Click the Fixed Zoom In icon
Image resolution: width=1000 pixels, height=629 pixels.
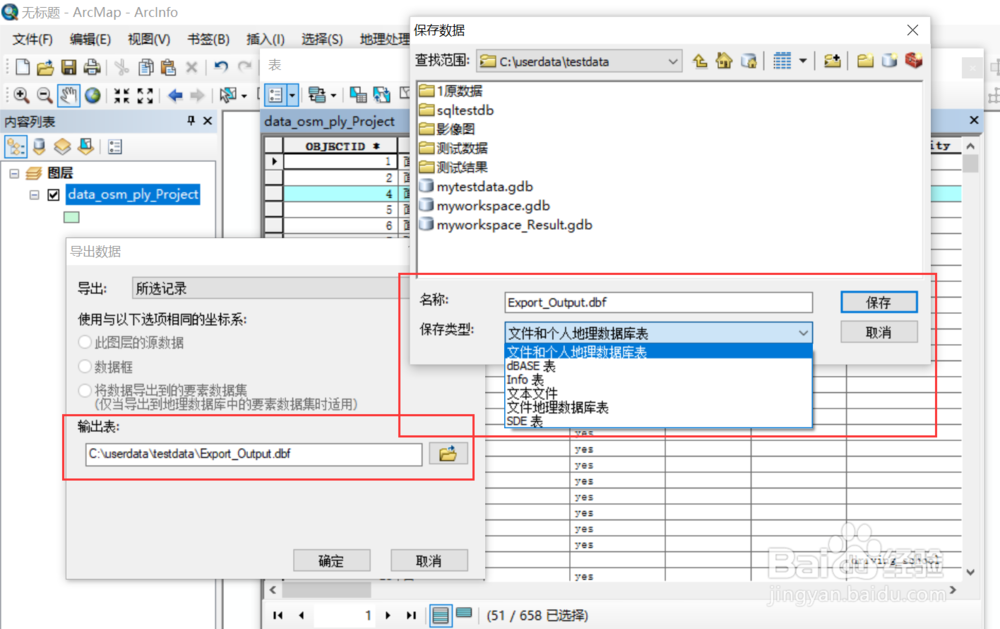coord(121,96)
